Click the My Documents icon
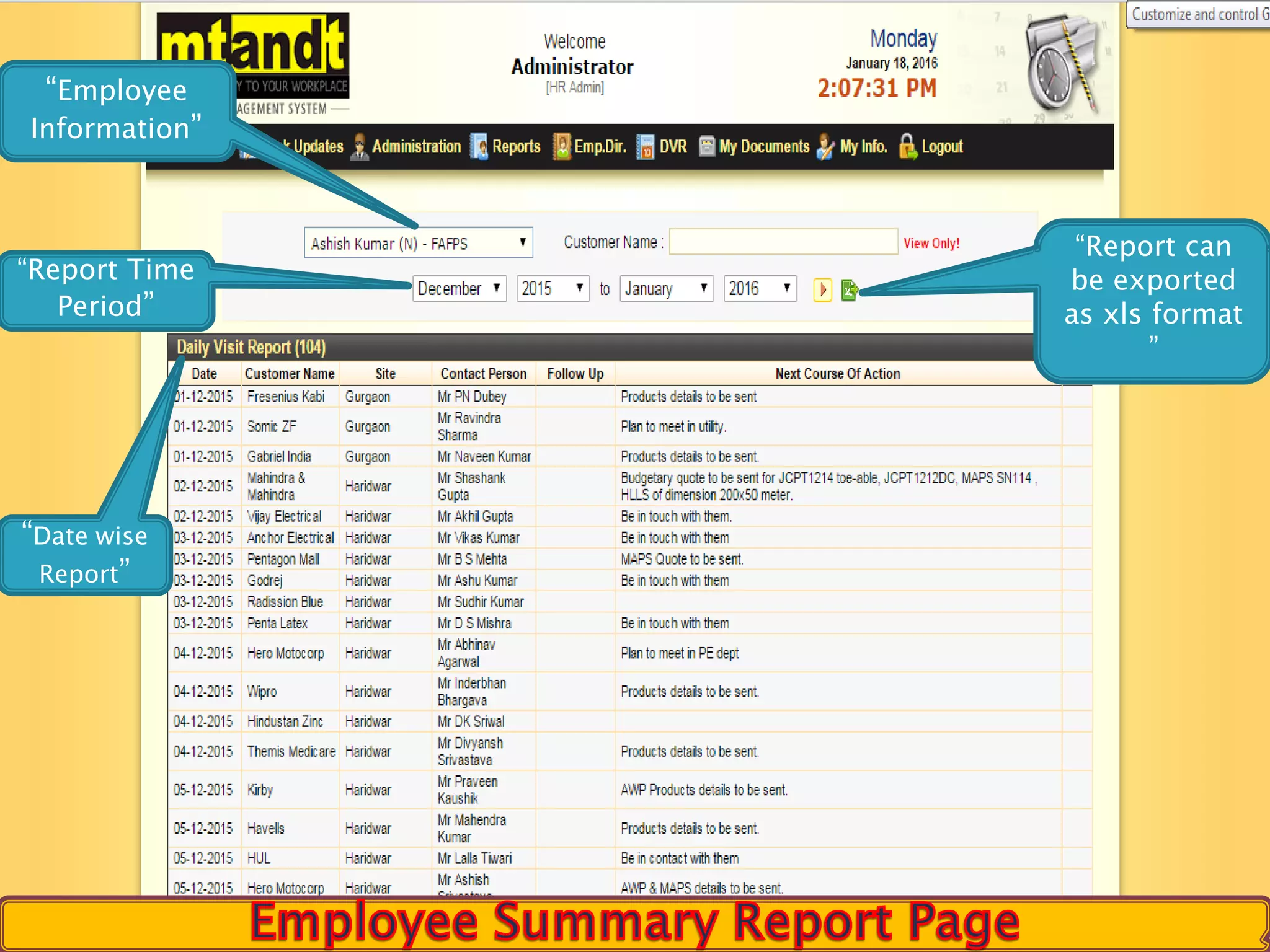The image size is (1270, 952). pos(707,146)
